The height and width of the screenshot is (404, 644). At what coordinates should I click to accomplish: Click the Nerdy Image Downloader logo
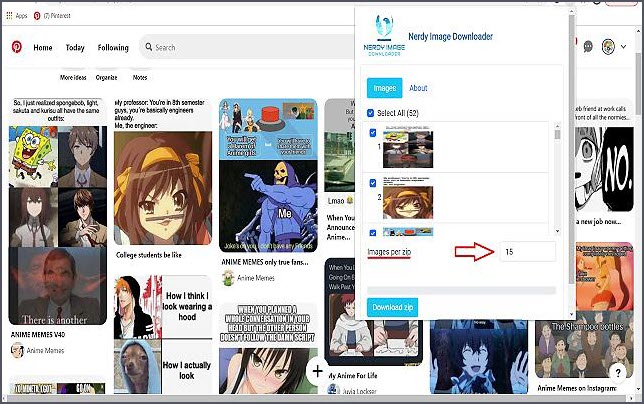tap(384, 36)
